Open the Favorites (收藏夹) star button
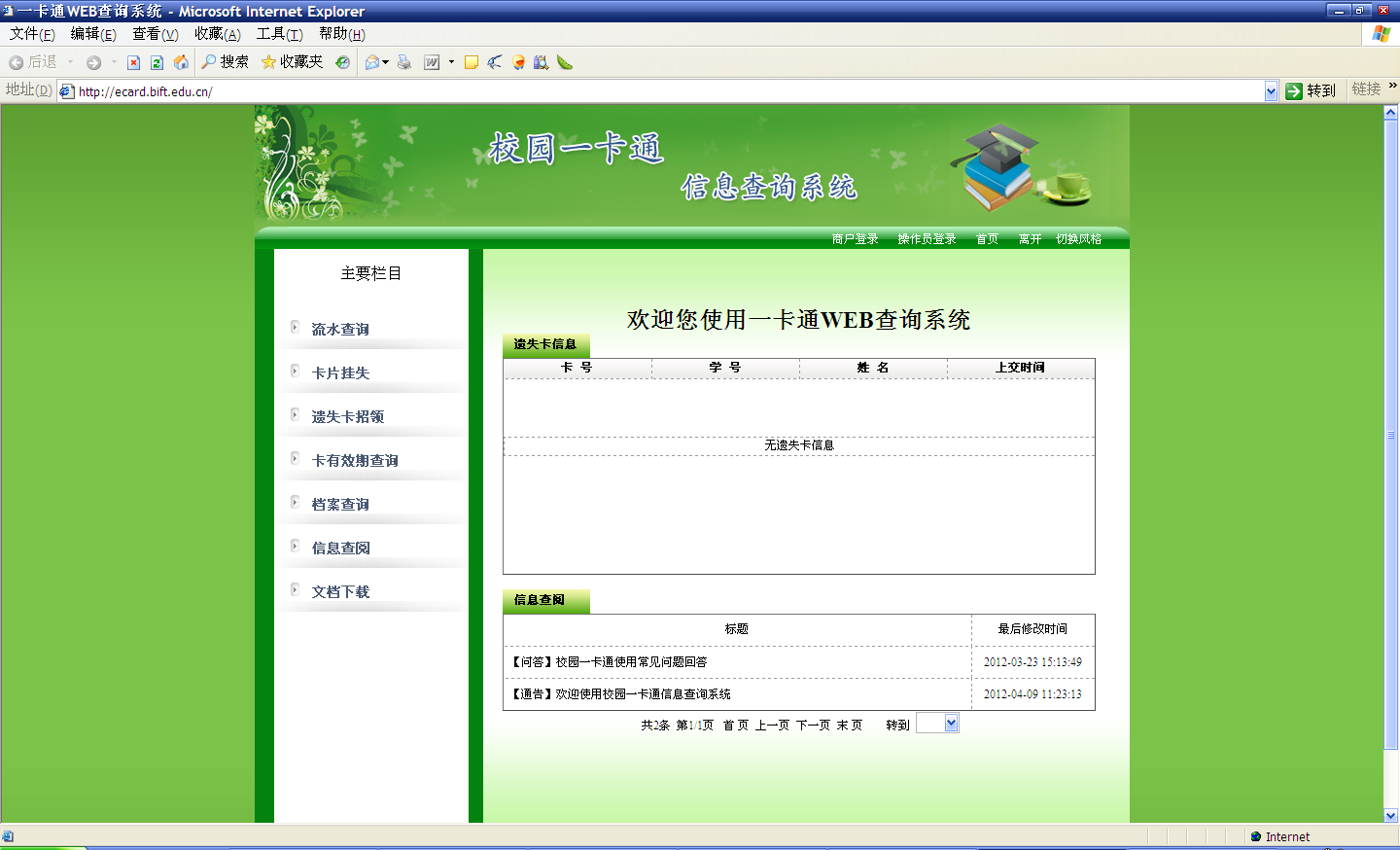The height and width of the screenshot is (850, 1400). 292,62
